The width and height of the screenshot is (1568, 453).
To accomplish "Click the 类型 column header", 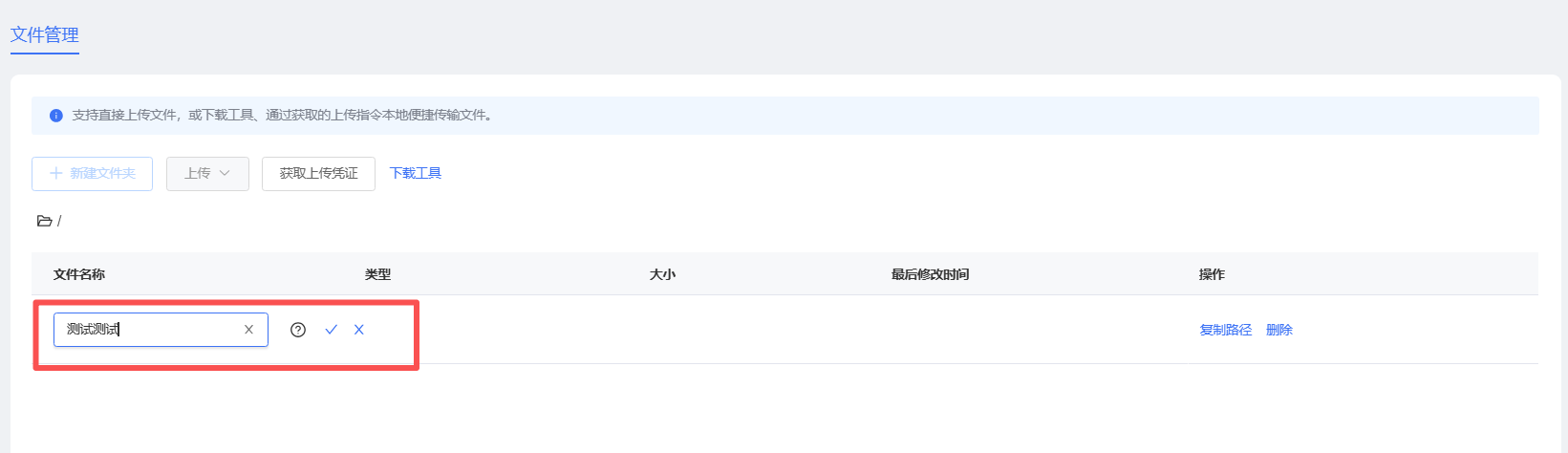I will pos(377,274).
